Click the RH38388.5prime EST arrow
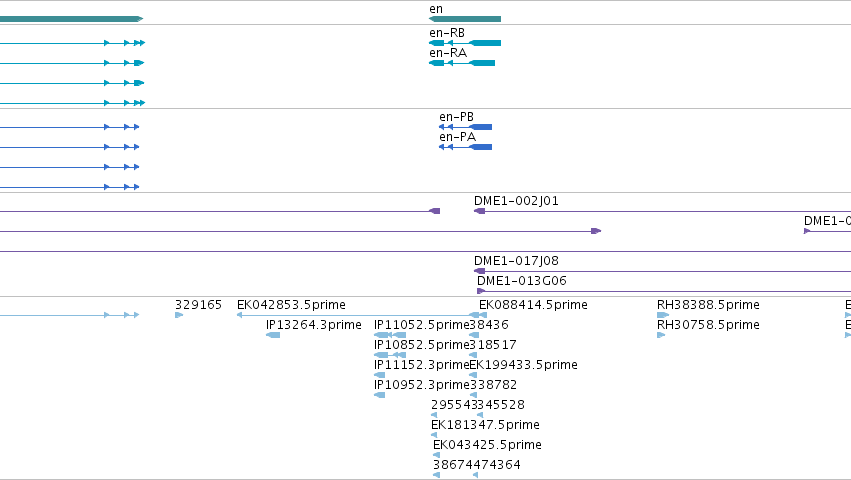Viewport: 851px width, 480px height. 663,315
